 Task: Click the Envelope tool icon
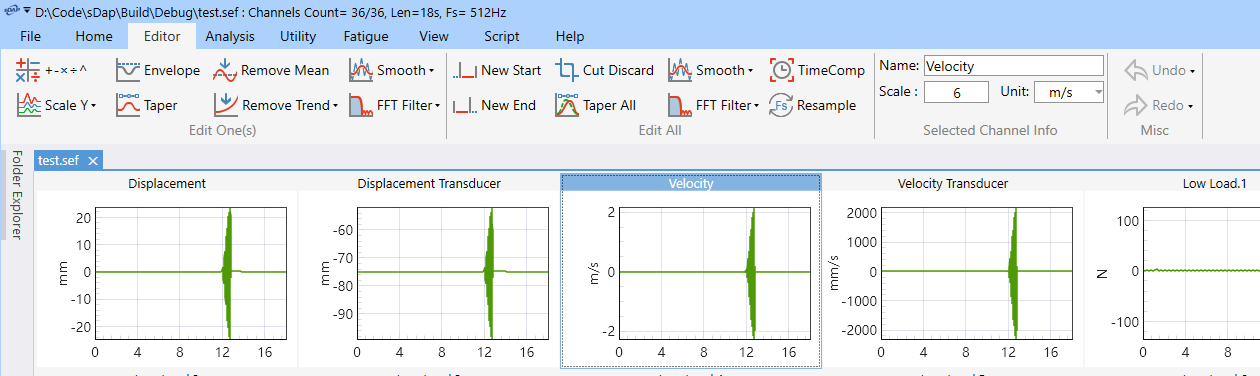tap(128, 70)
